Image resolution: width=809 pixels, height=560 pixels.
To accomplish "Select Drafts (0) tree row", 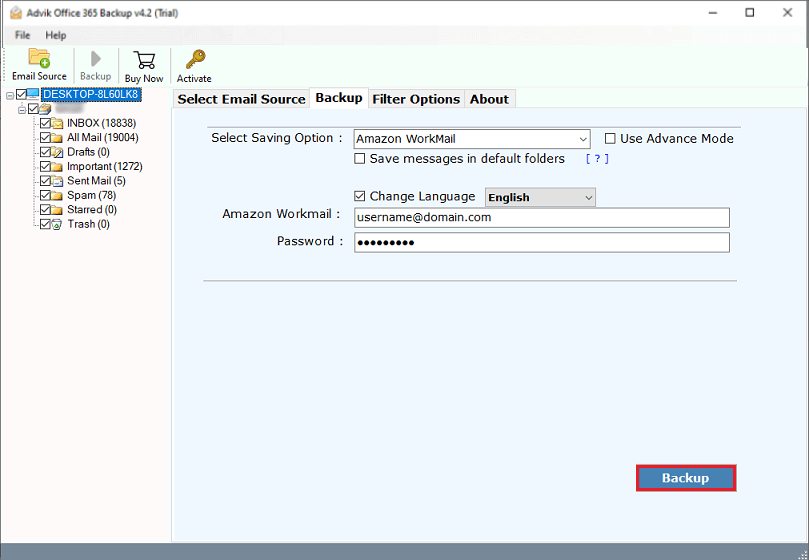I will (88, 152).
